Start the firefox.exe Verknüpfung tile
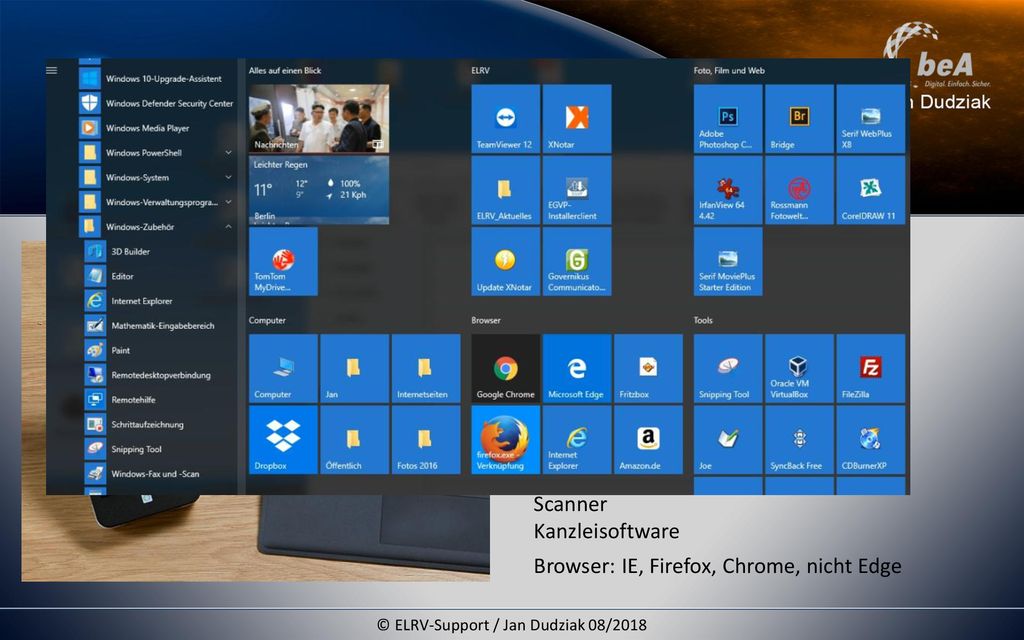Viewport: 1024px width, 640px height. pos(505,440)
